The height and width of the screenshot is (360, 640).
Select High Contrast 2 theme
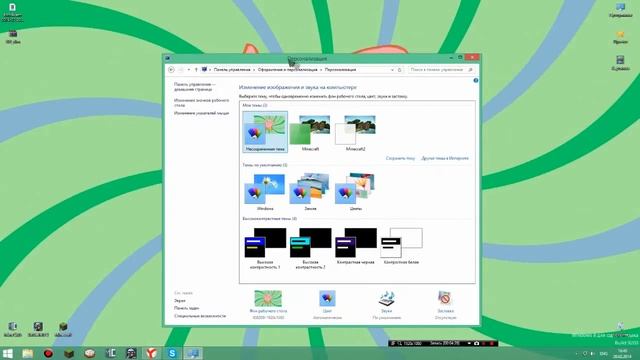point(310,248)
